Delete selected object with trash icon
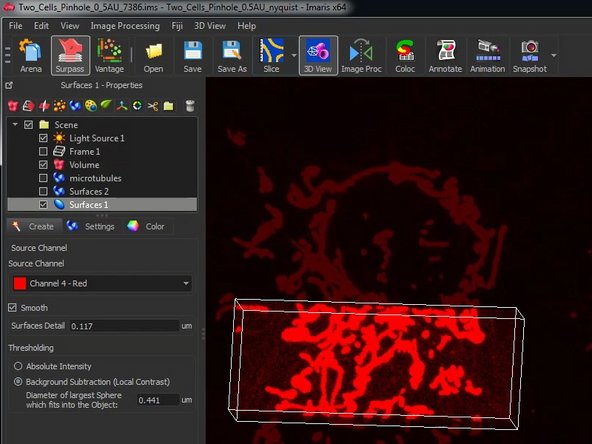The width and height of the screenshot is (592, 444). click(x=190, y=106)
